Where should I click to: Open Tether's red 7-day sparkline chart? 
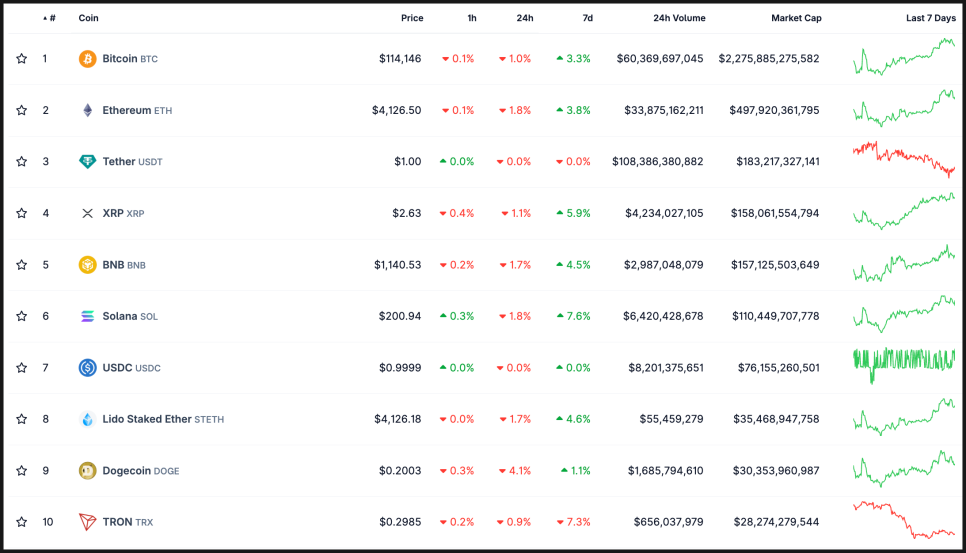click(x=904, y=160)
